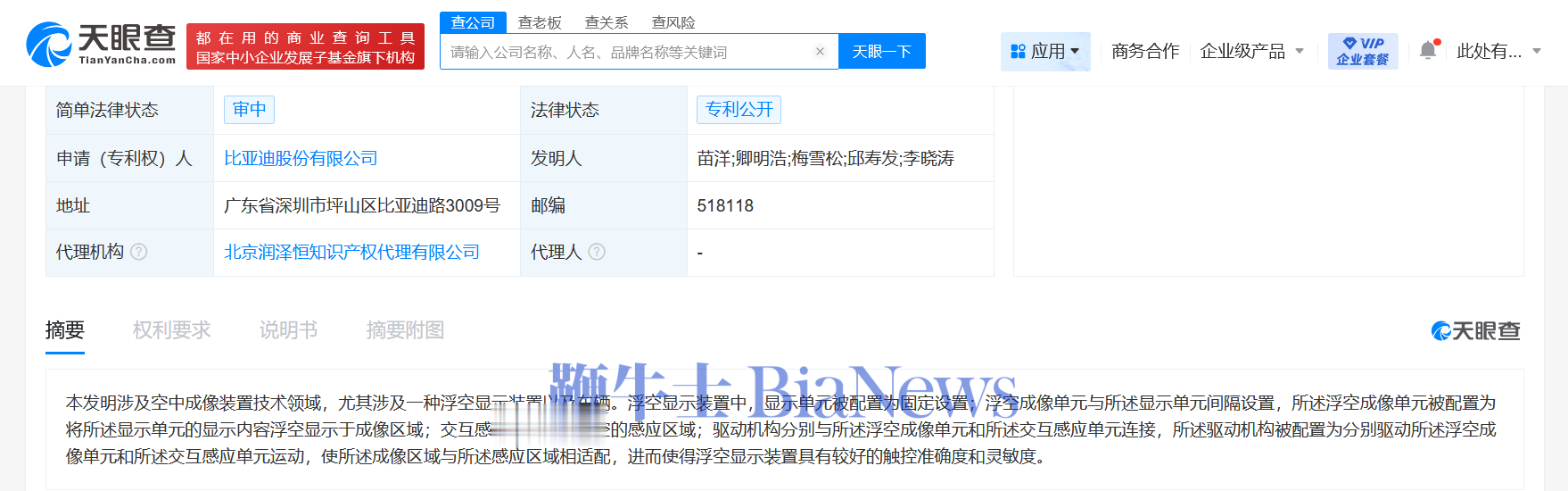Click the 法律状态 label cell
The image size is (1568, 491).
coord(604,110)
